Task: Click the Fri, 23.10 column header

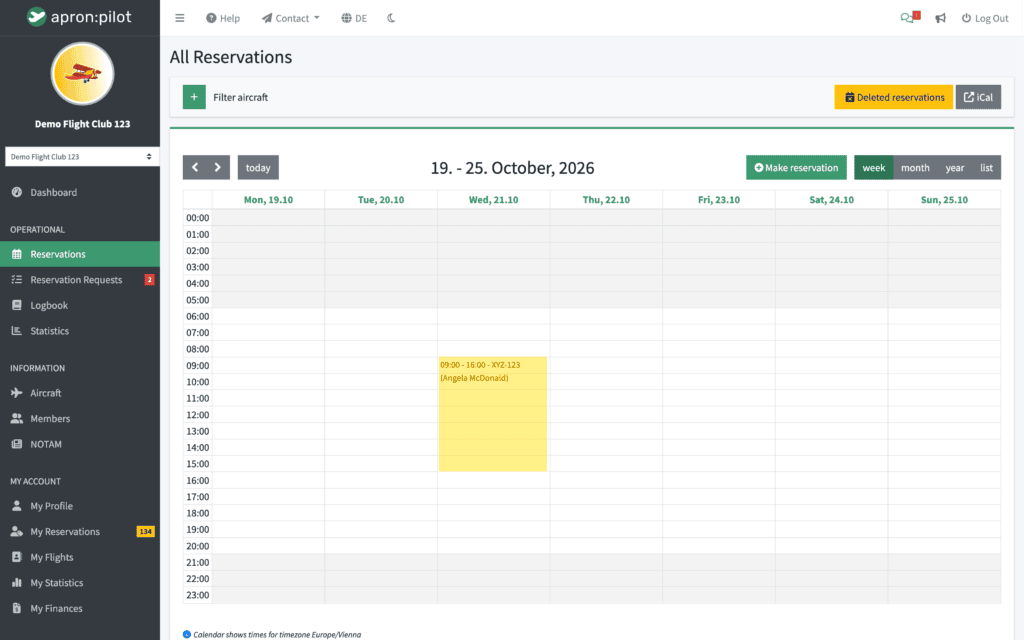Action: pyautogui.click(x=719, y=200)
